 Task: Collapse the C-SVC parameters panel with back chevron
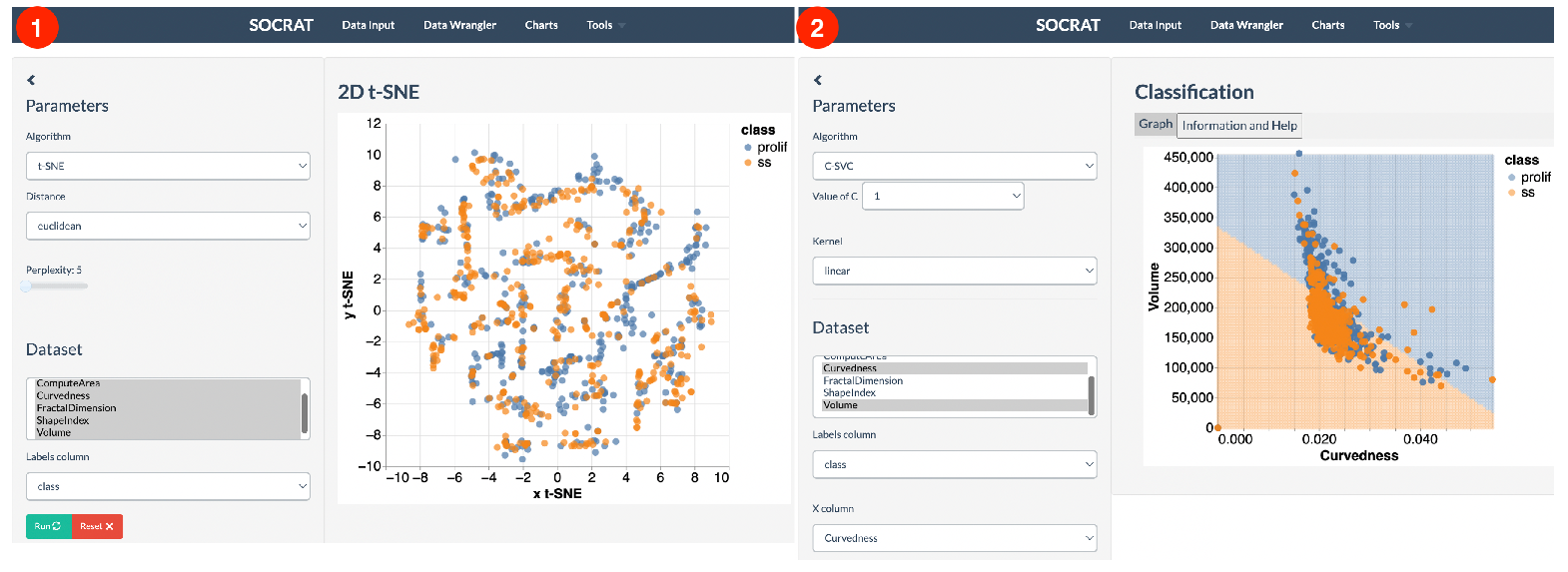click(x=818, y=80)
